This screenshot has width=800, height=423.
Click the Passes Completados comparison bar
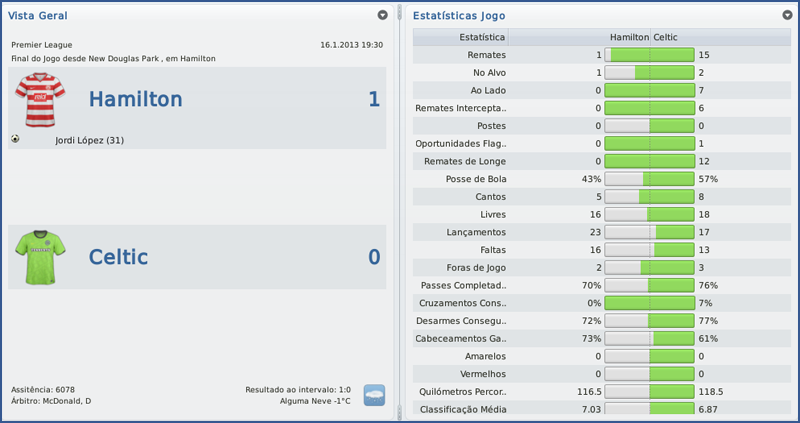(x=649, y=285)
